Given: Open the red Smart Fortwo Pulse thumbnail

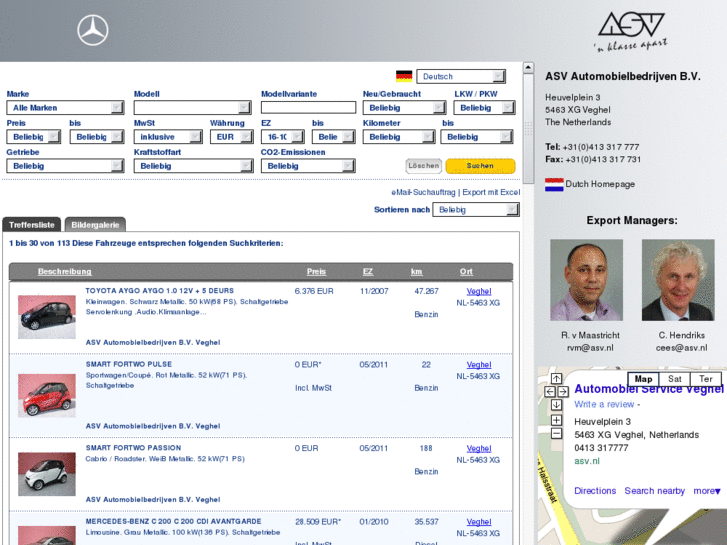Looking at the screenshot, I should pyautogui.click(x=47, y=396).
